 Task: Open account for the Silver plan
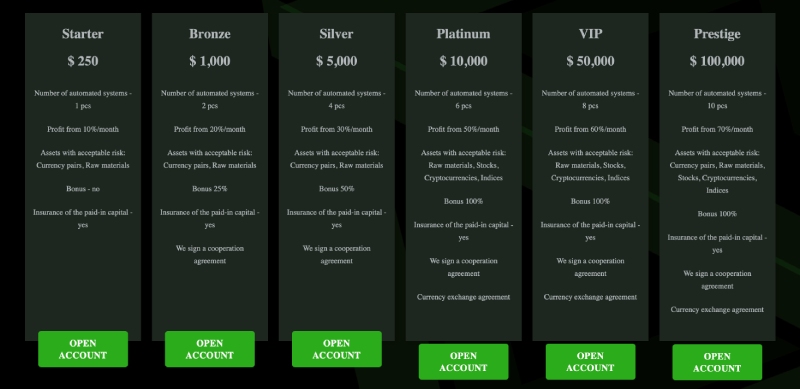(x=337, y=349)
